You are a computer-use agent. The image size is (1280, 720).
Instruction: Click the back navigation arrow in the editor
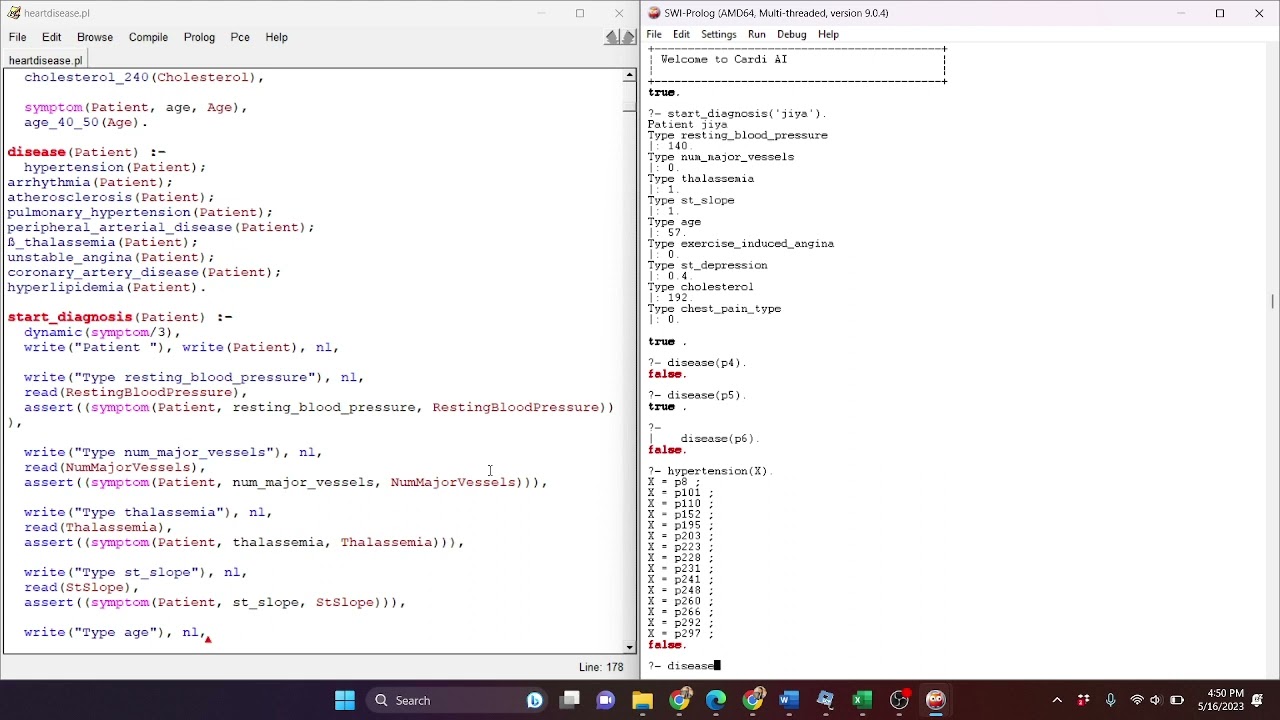pyautogui.click(x=611, y=37)
